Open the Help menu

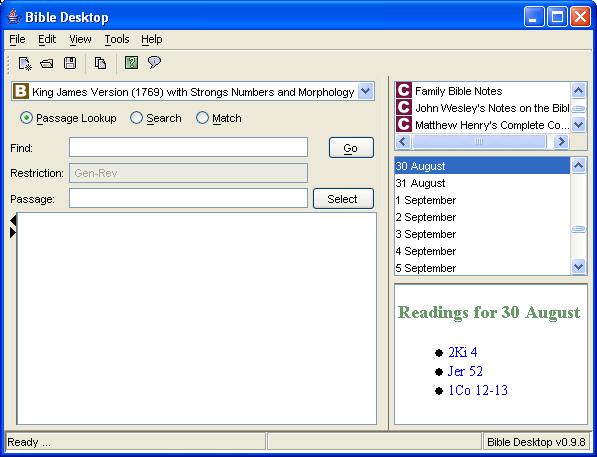[x=152, y=39]
